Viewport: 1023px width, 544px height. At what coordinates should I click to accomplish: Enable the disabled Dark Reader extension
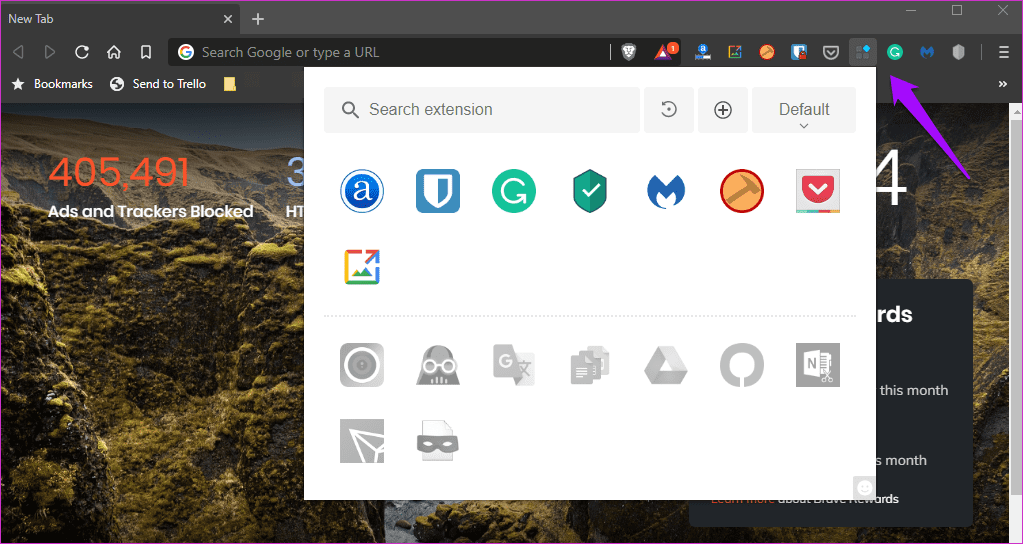pyautogui.click(x=438, y=365)
